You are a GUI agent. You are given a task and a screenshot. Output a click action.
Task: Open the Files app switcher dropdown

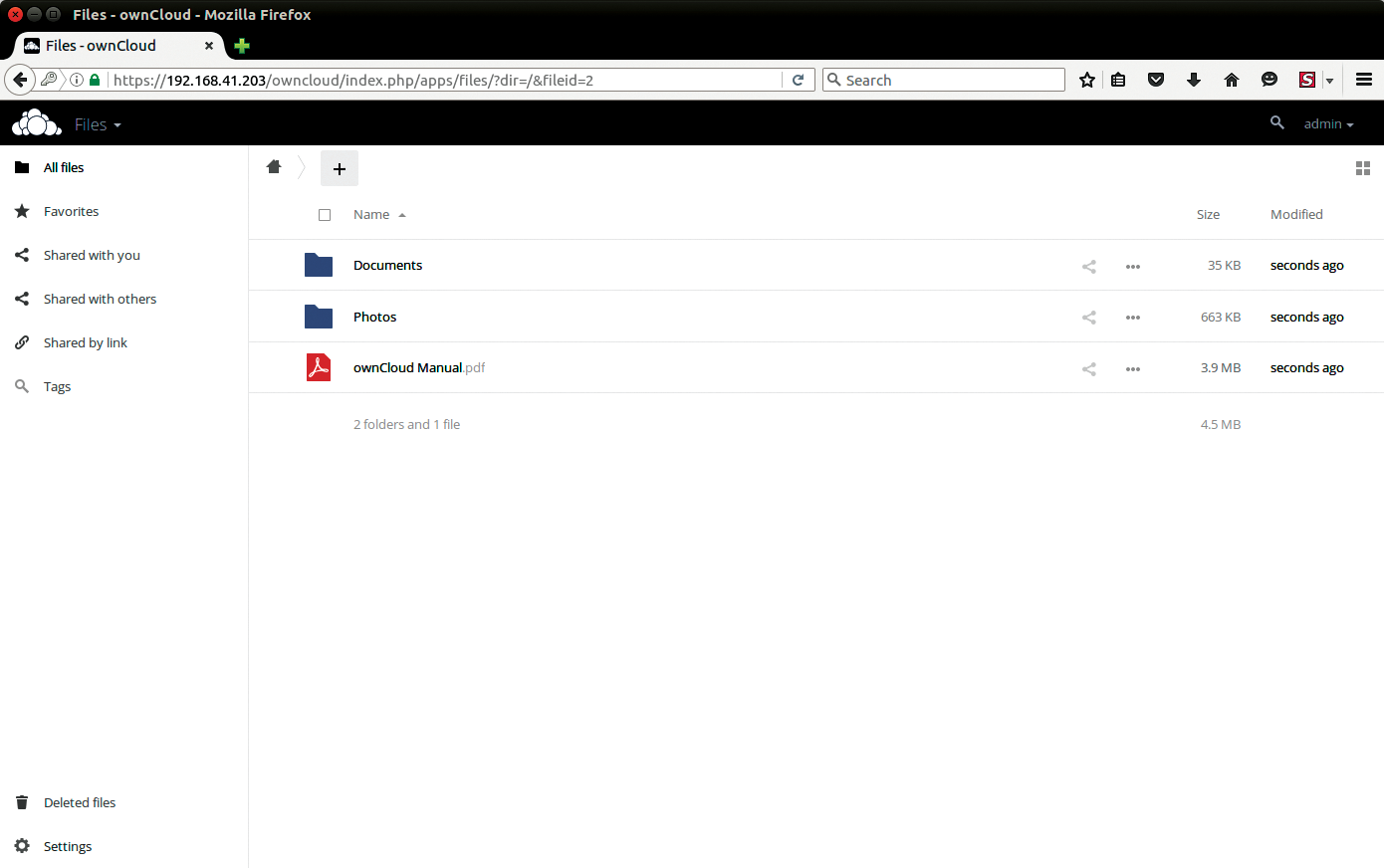[x=97, y=123]
